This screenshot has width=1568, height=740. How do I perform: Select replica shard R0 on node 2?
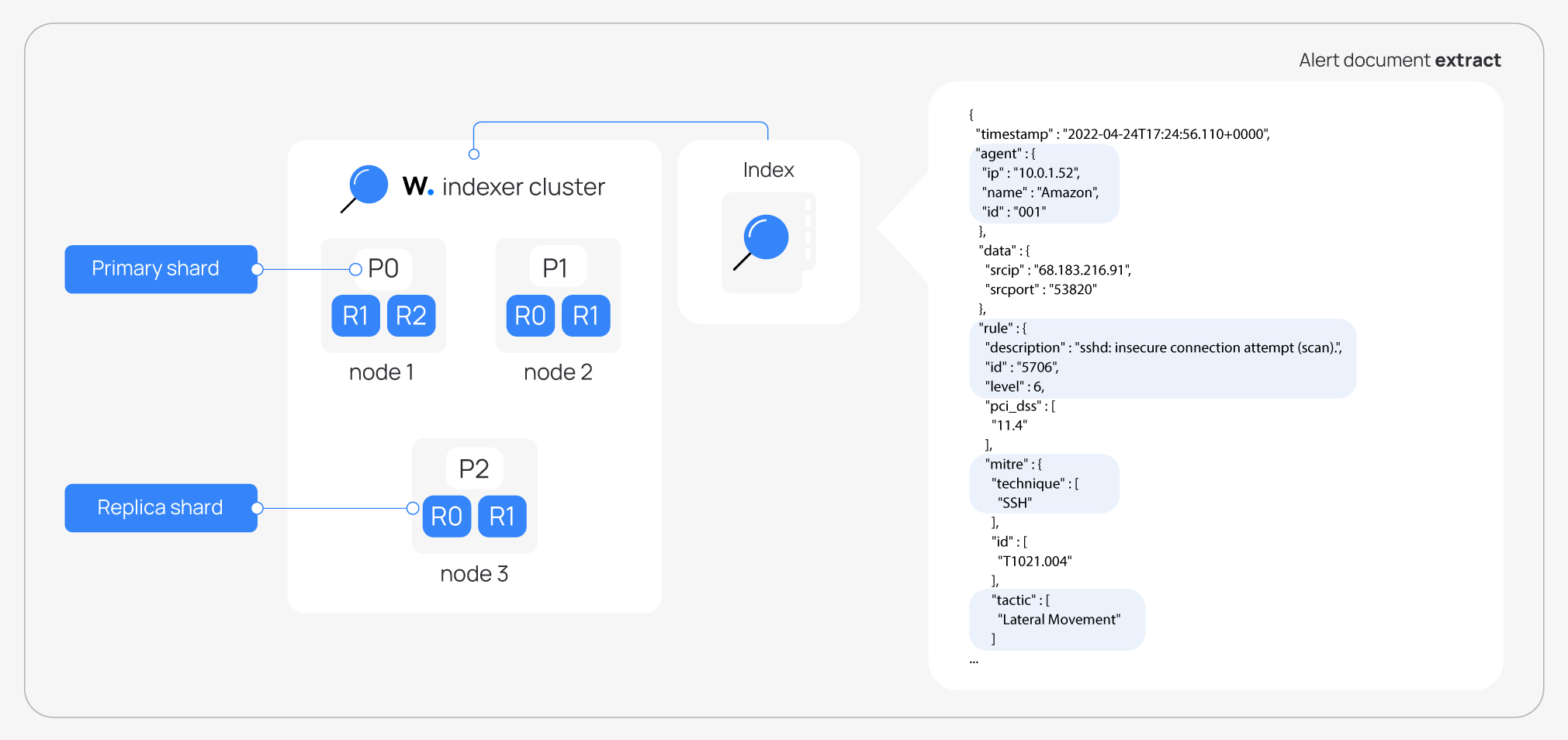coord(530,316)
